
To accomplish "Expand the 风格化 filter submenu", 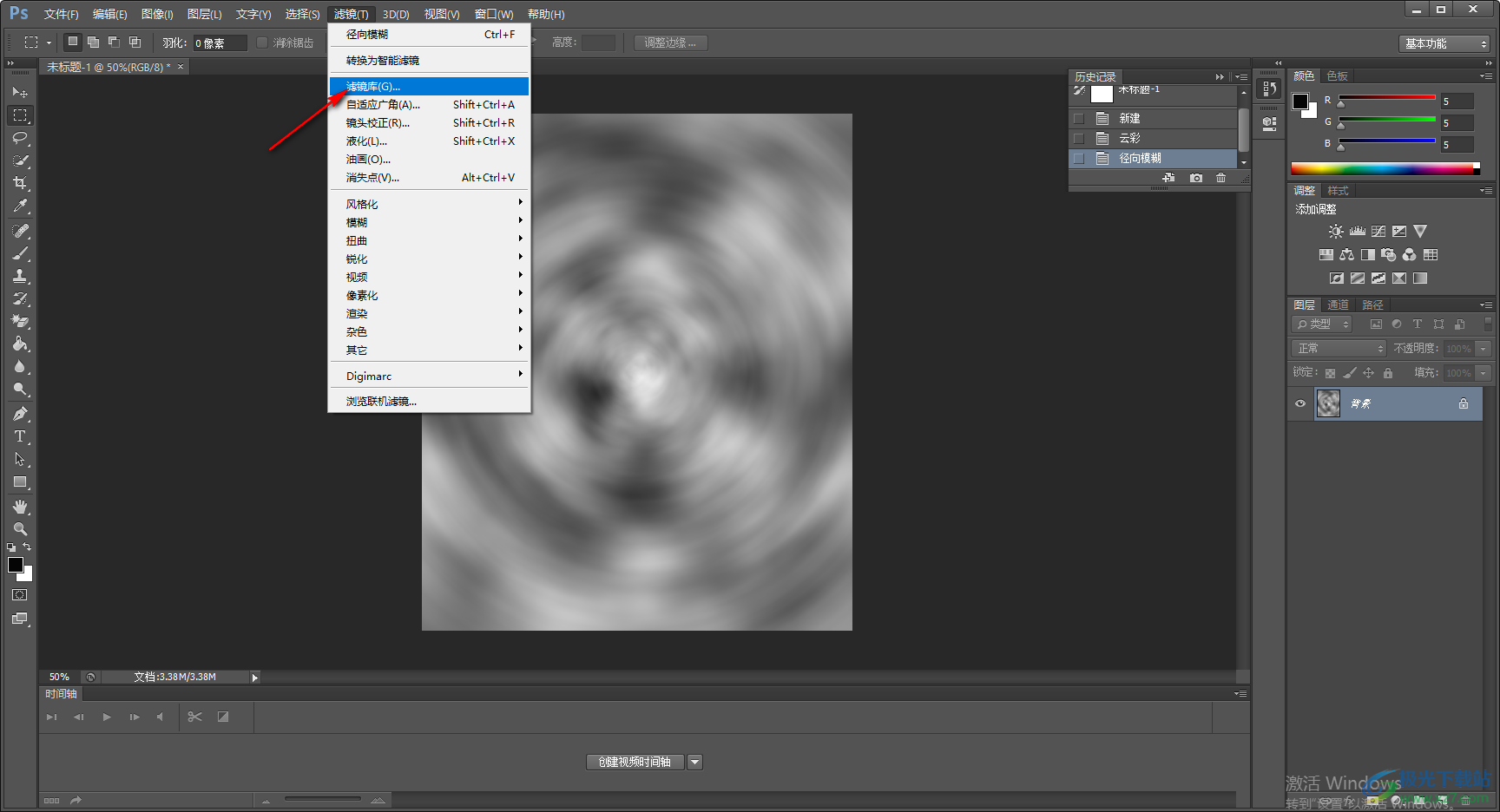I will point(430,204).
